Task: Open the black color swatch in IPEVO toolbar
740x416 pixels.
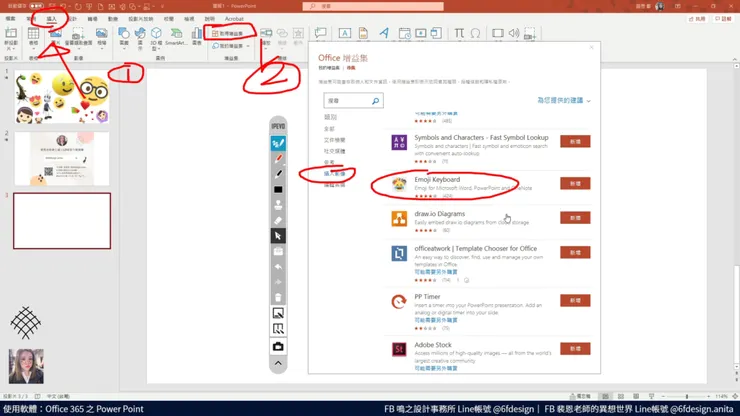Action: click(278, 189)
